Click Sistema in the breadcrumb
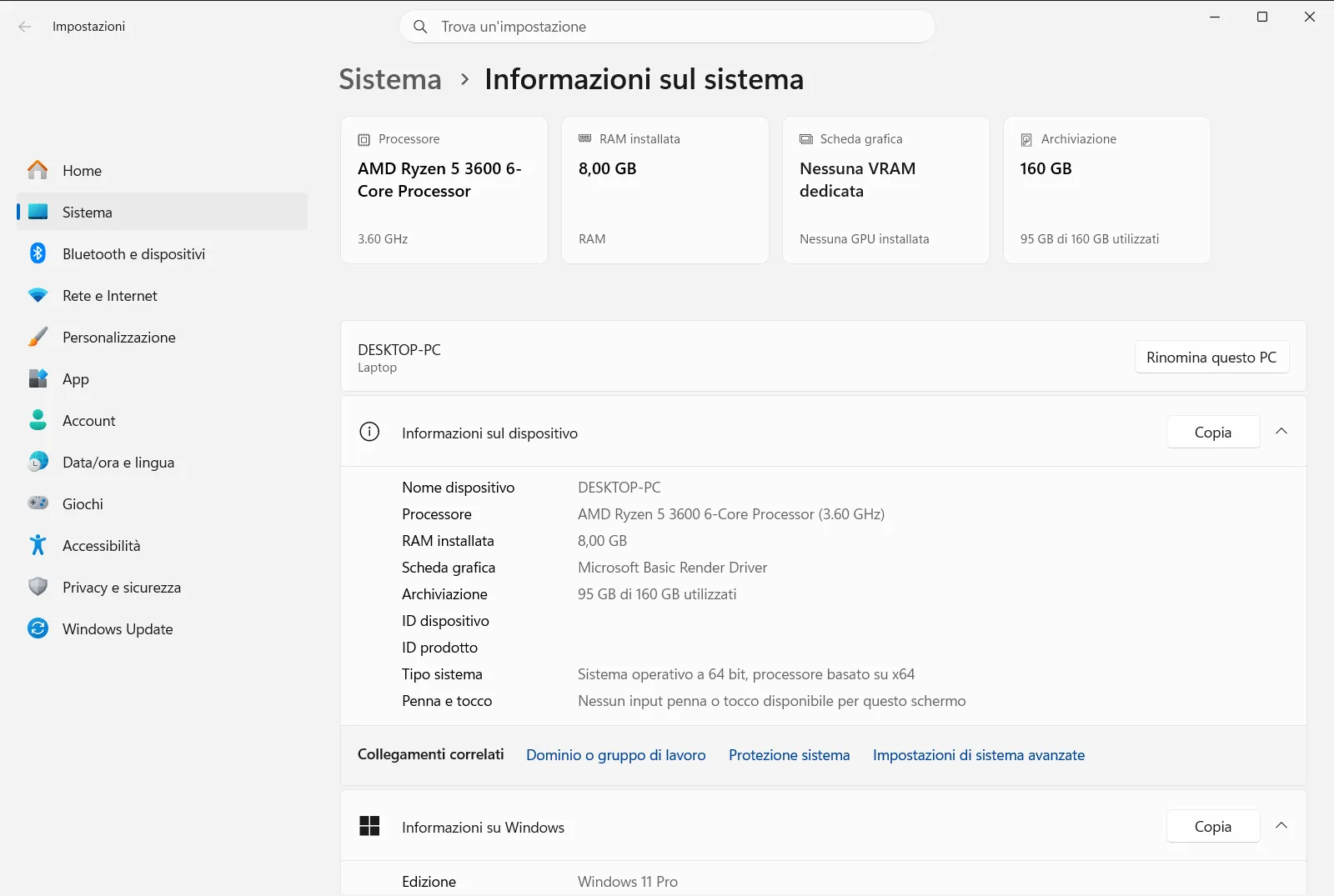The width and height of the screenshot is (1334, 896). point(390,79)
